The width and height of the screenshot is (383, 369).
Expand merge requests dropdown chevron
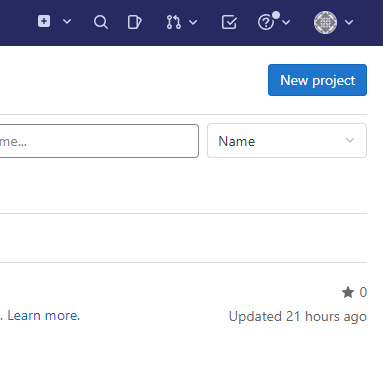pos(193,22)
